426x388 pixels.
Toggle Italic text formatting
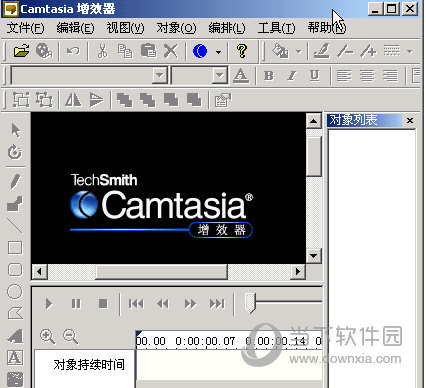(292, 76)
